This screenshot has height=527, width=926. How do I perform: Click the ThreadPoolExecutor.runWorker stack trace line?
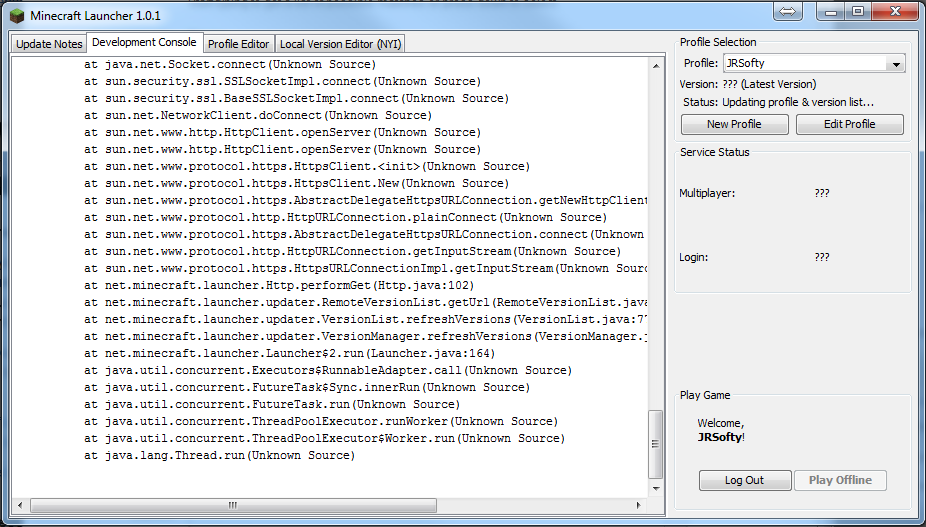[x=321, y=422]
